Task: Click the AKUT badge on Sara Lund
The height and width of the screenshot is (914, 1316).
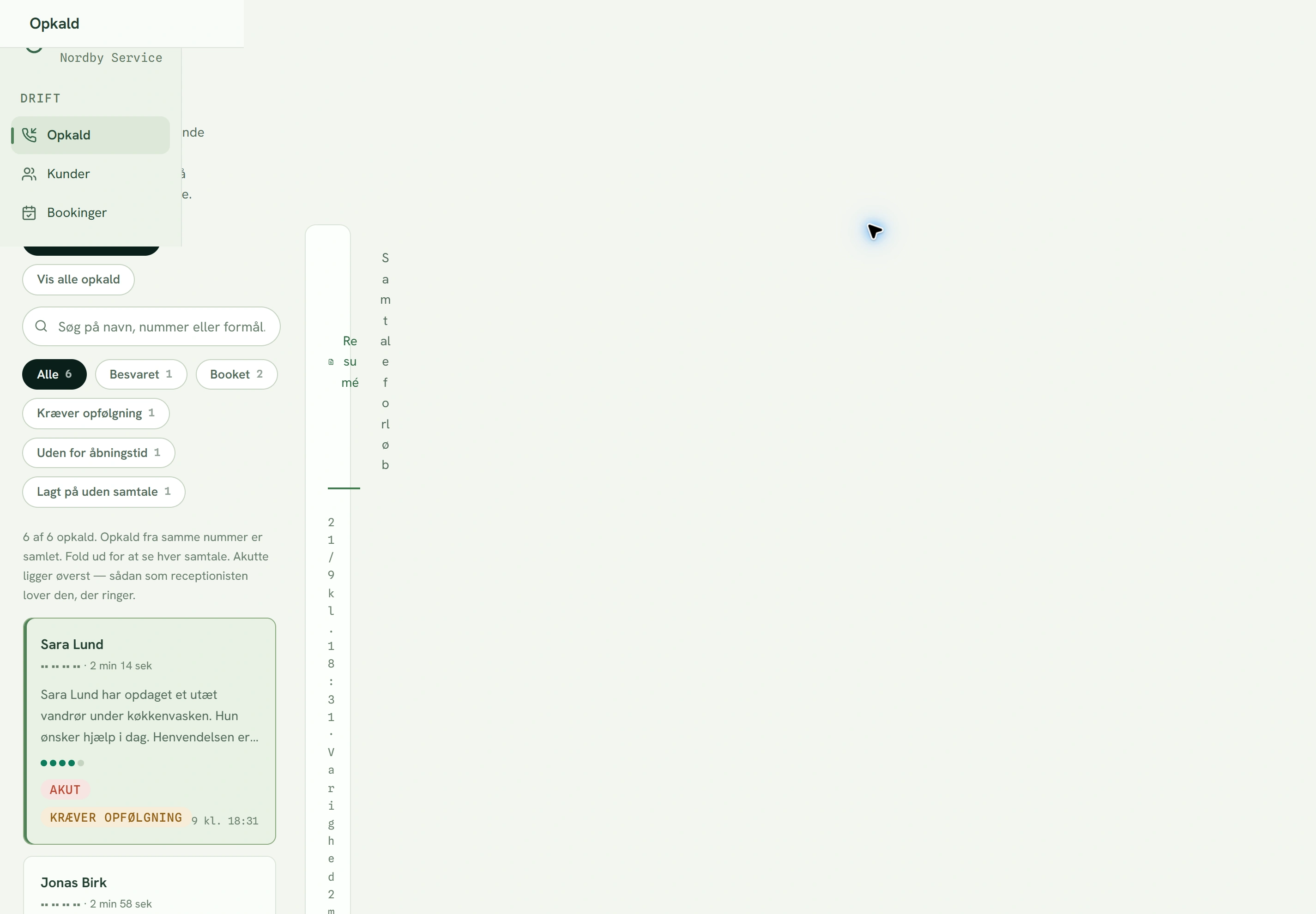Action: tap(65, 790)
